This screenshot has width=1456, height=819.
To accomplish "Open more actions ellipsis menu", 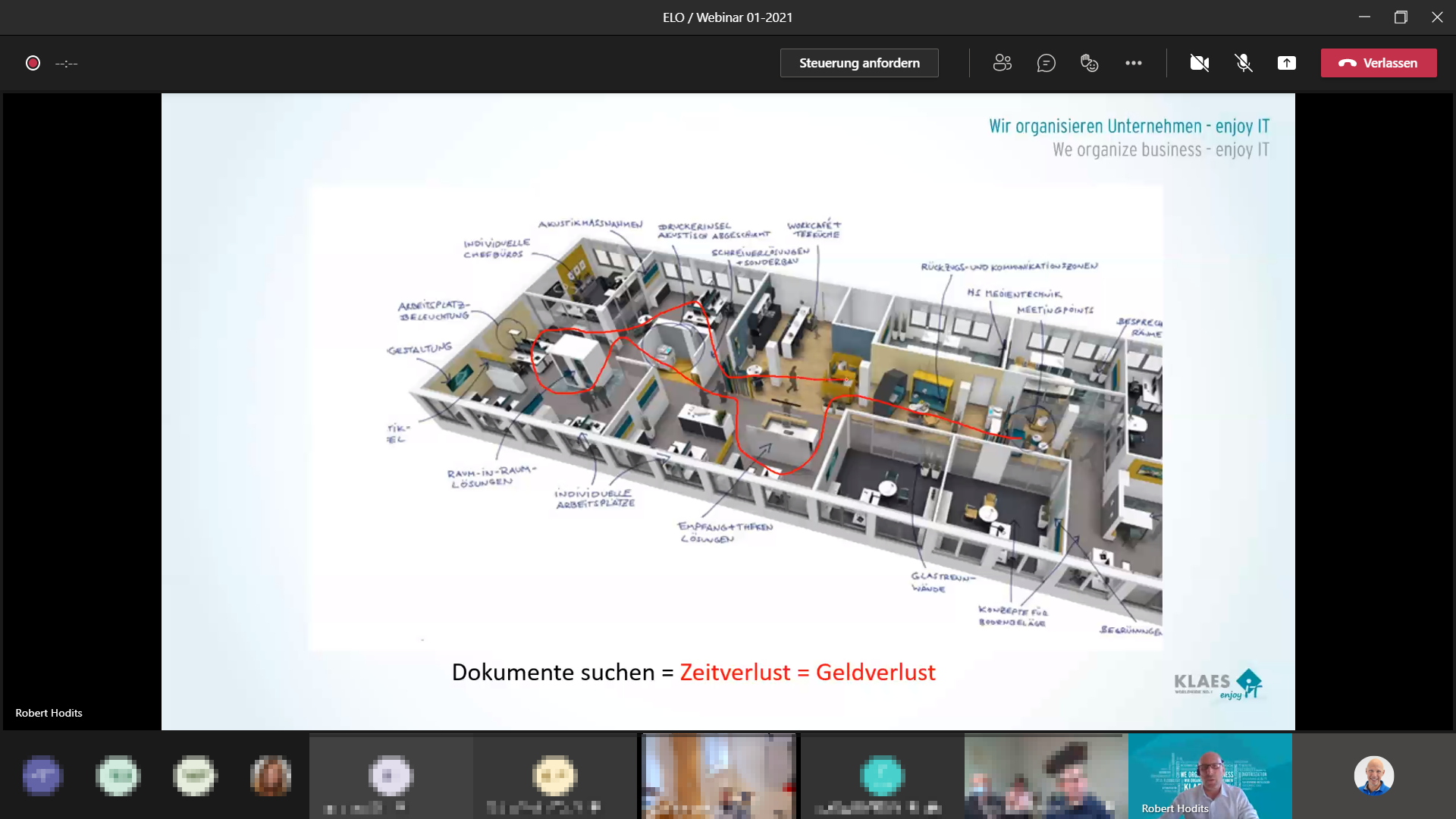I will tap(1133, 63).
